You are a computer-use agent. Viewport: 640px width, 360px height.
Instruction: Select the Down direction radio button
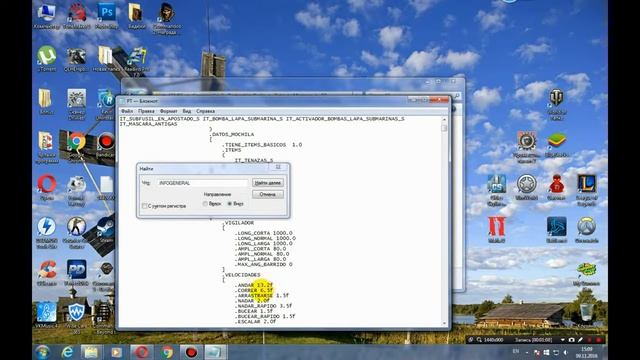pyautogui.click(x=230, y=203)
